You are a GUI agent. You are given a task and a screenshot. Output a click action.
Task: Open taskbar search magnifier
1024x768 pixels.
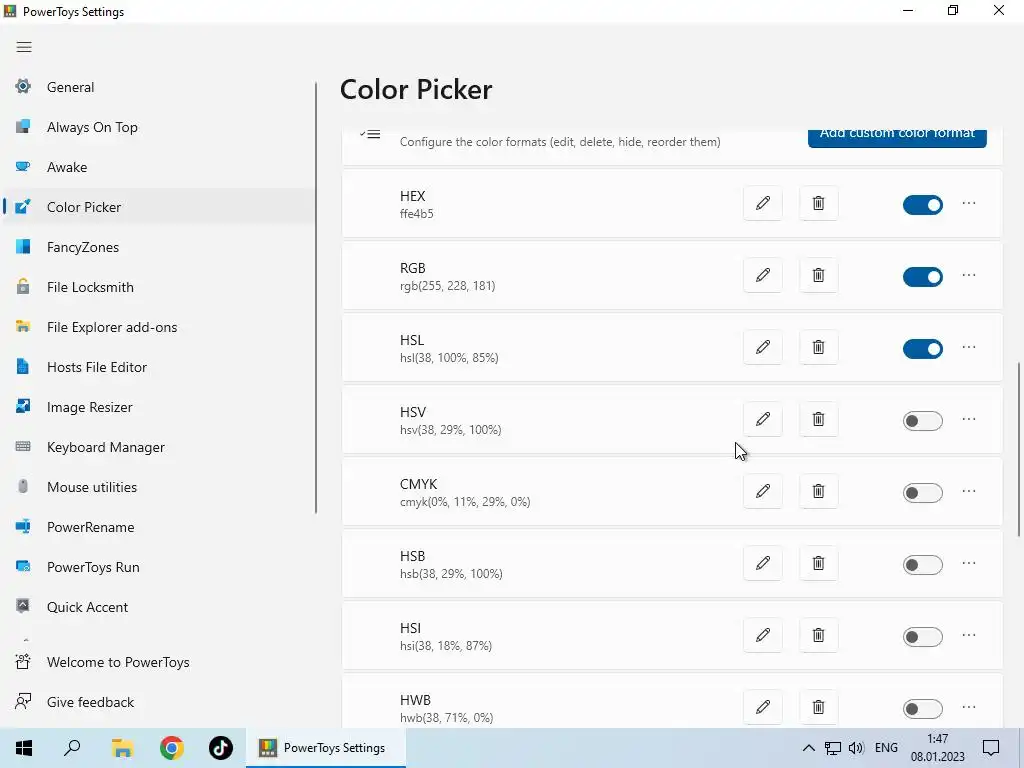point(72,748)
